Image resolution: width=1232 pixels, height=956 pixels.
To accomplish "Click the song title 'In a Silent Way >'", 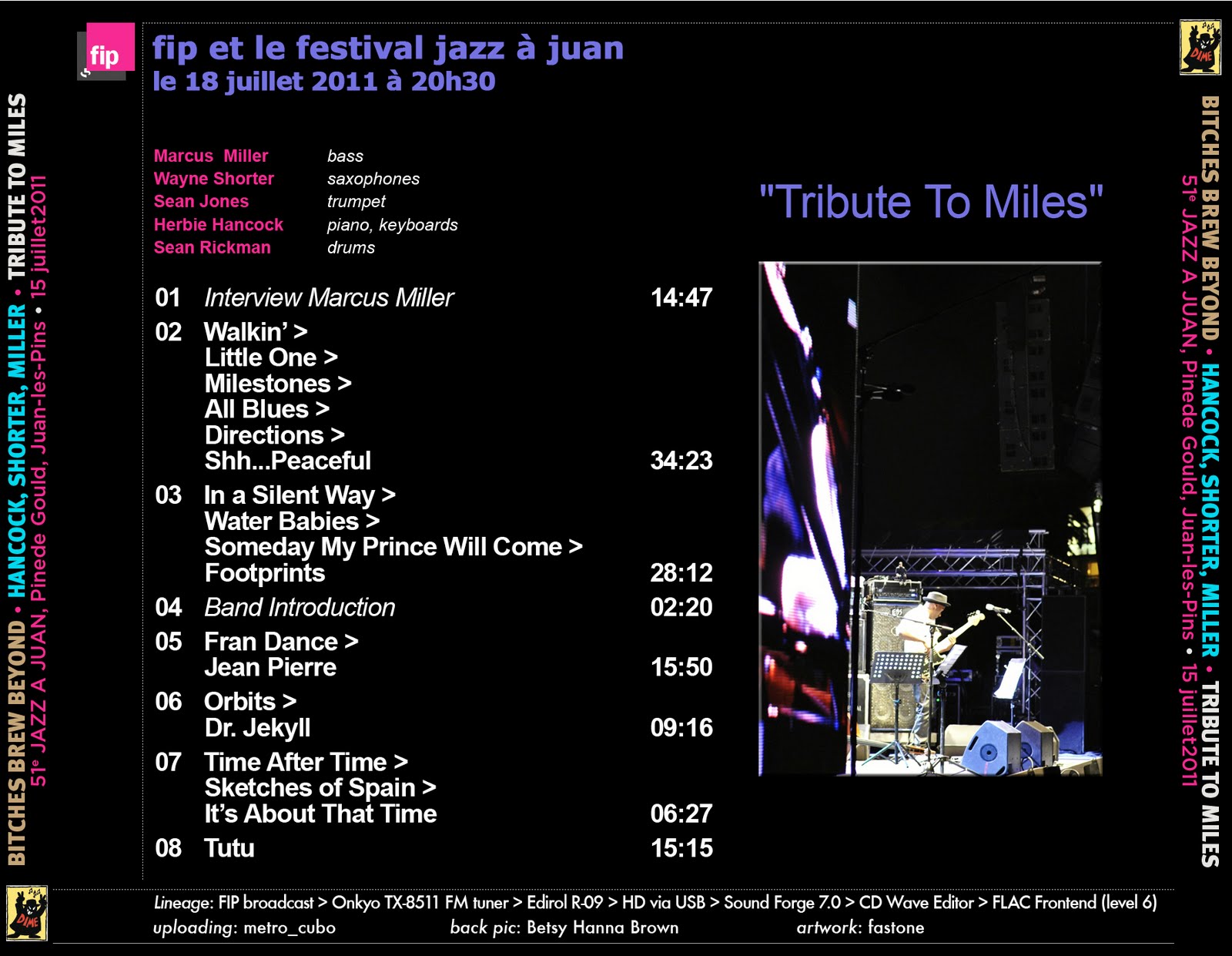I will (x=300, y=495).
